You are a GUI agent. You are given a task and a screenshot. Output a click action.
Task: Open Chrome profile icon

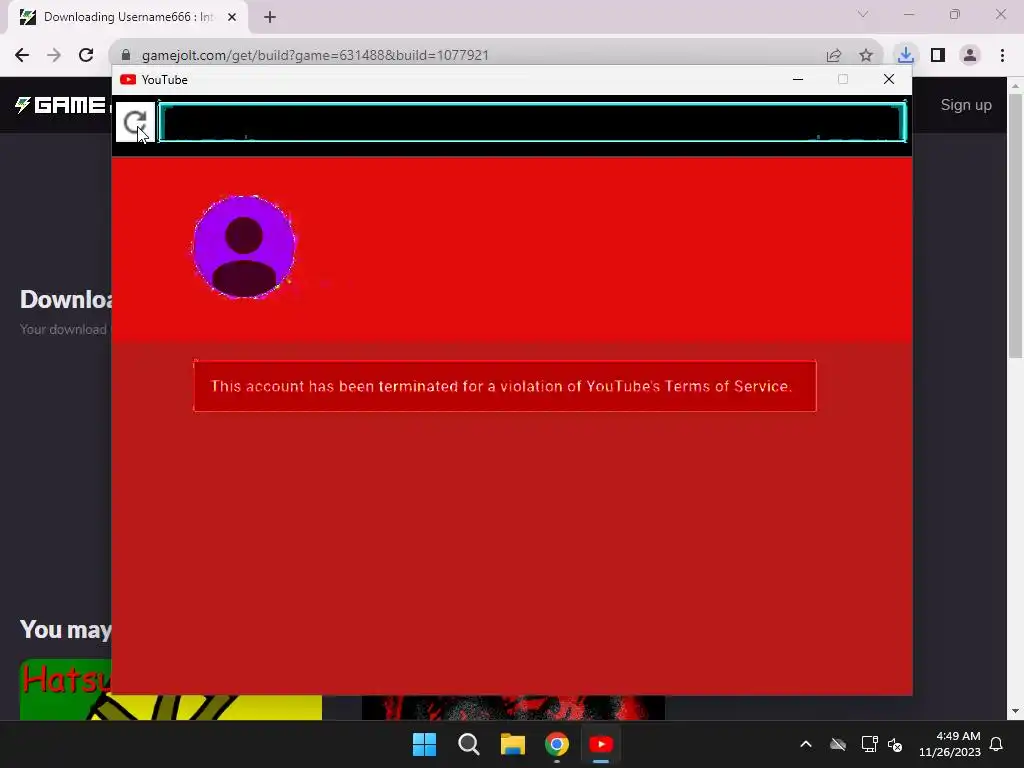click(x=970, y=55)
